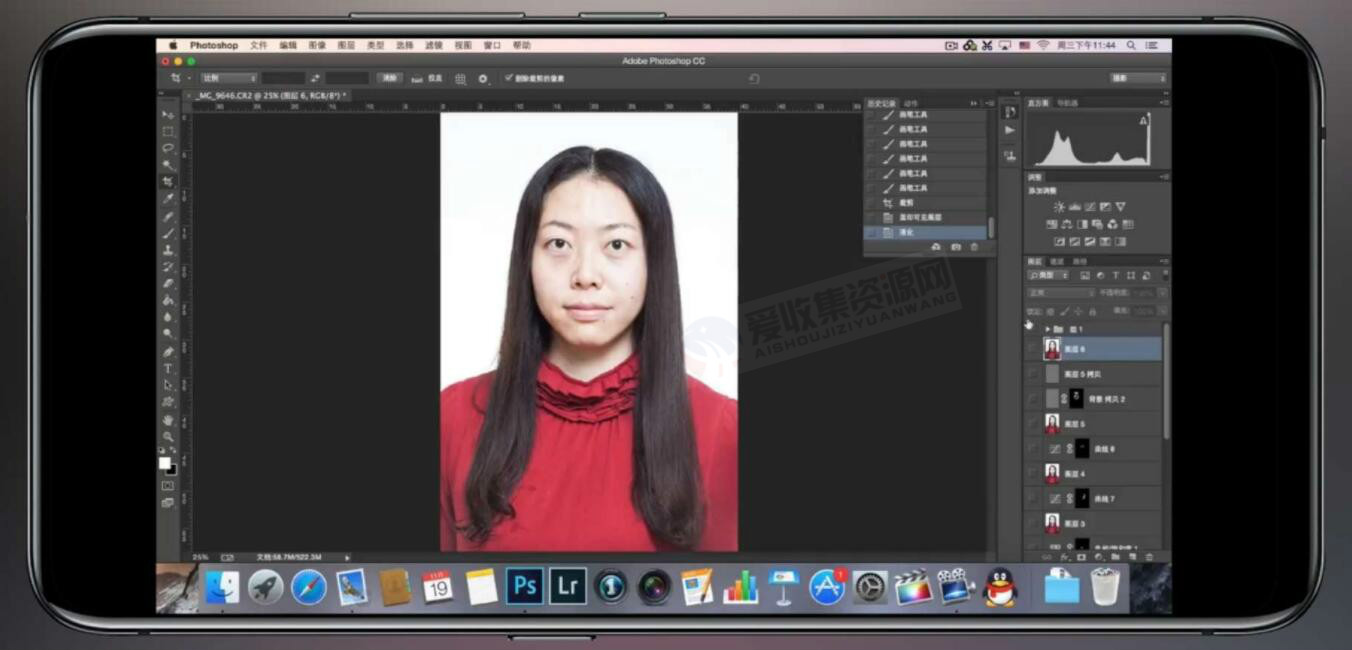
Task: Select the Brush tool in the toolbar
Action: click(x=169, y=232)
